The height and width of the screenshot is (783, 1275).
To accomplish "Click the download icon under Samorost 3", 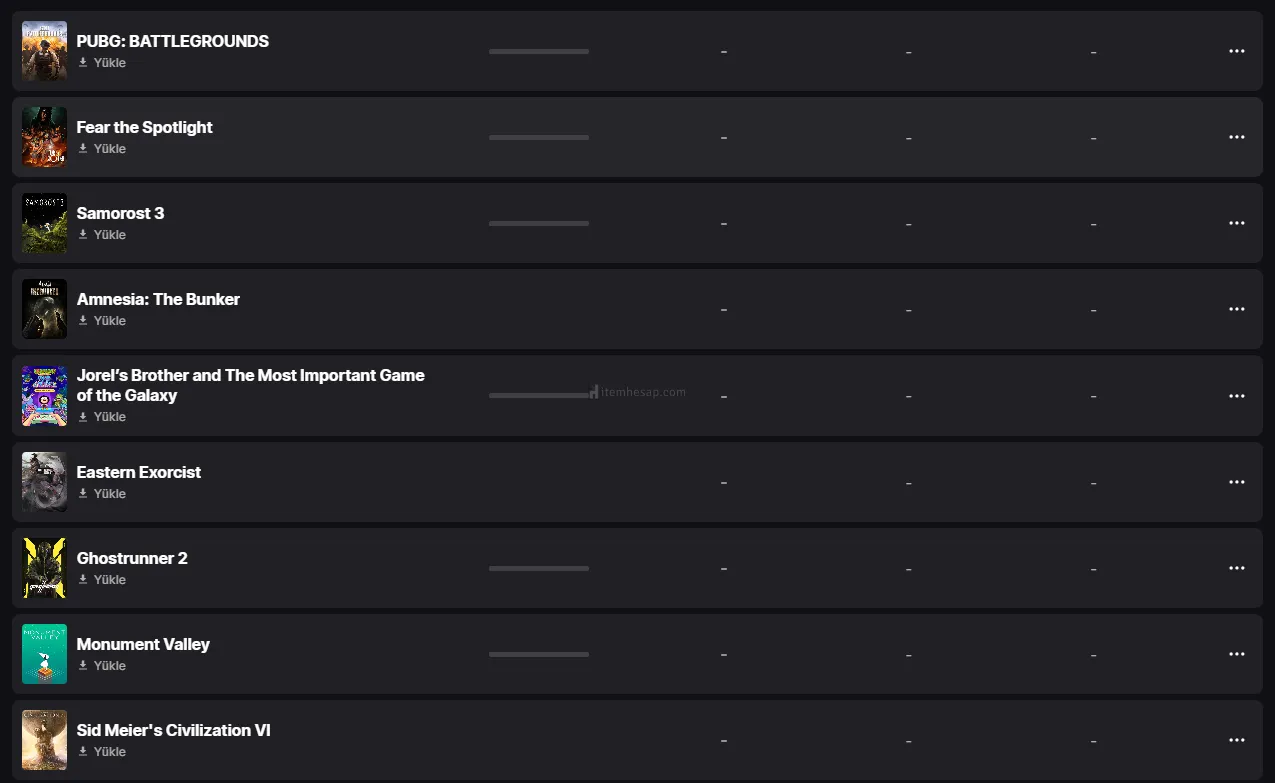I will 83,235.
